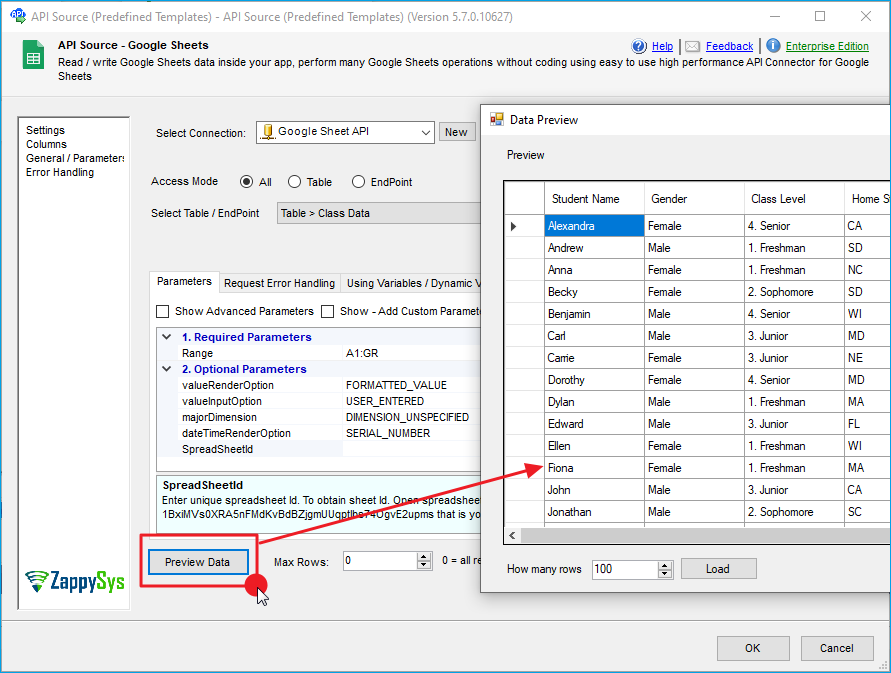891x673 pixels.
Task: Select the Table access mode option
Action: point(295,182)
